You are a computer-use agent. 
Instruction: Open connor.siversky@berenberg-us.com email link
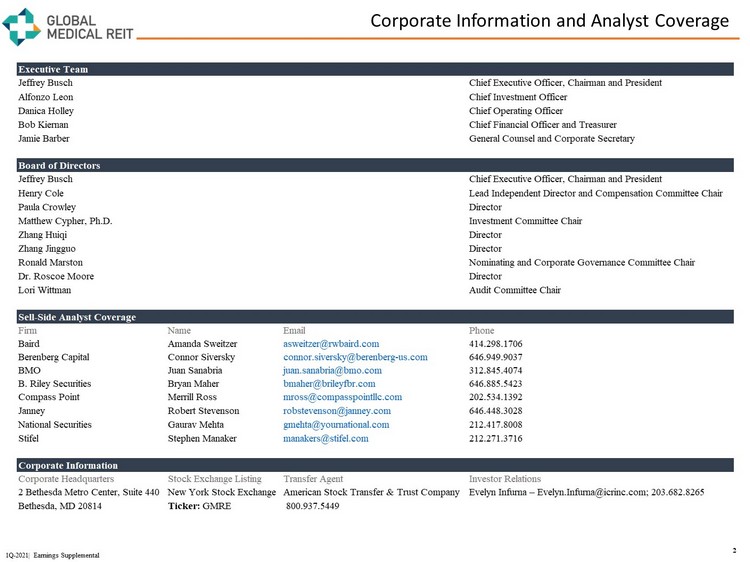point(355,357)
